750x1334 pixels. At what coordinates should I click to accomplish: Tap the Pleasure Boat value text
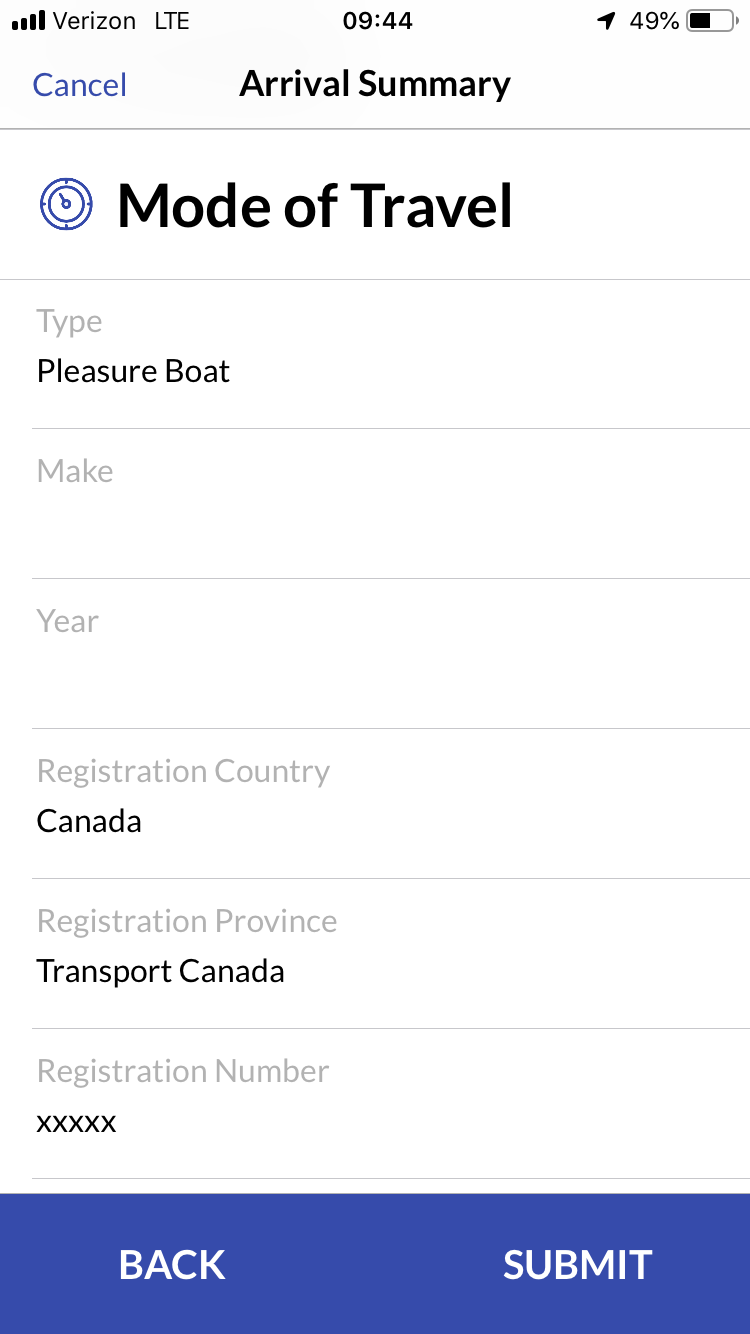click(133, 372)
